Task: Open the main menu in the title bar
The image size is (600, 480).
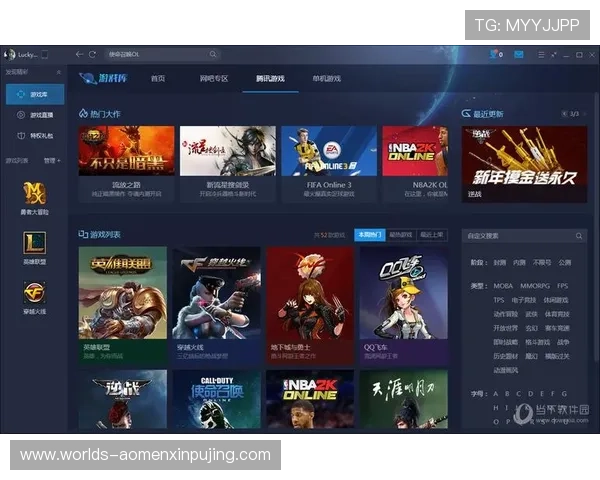Action: point(541,54)
